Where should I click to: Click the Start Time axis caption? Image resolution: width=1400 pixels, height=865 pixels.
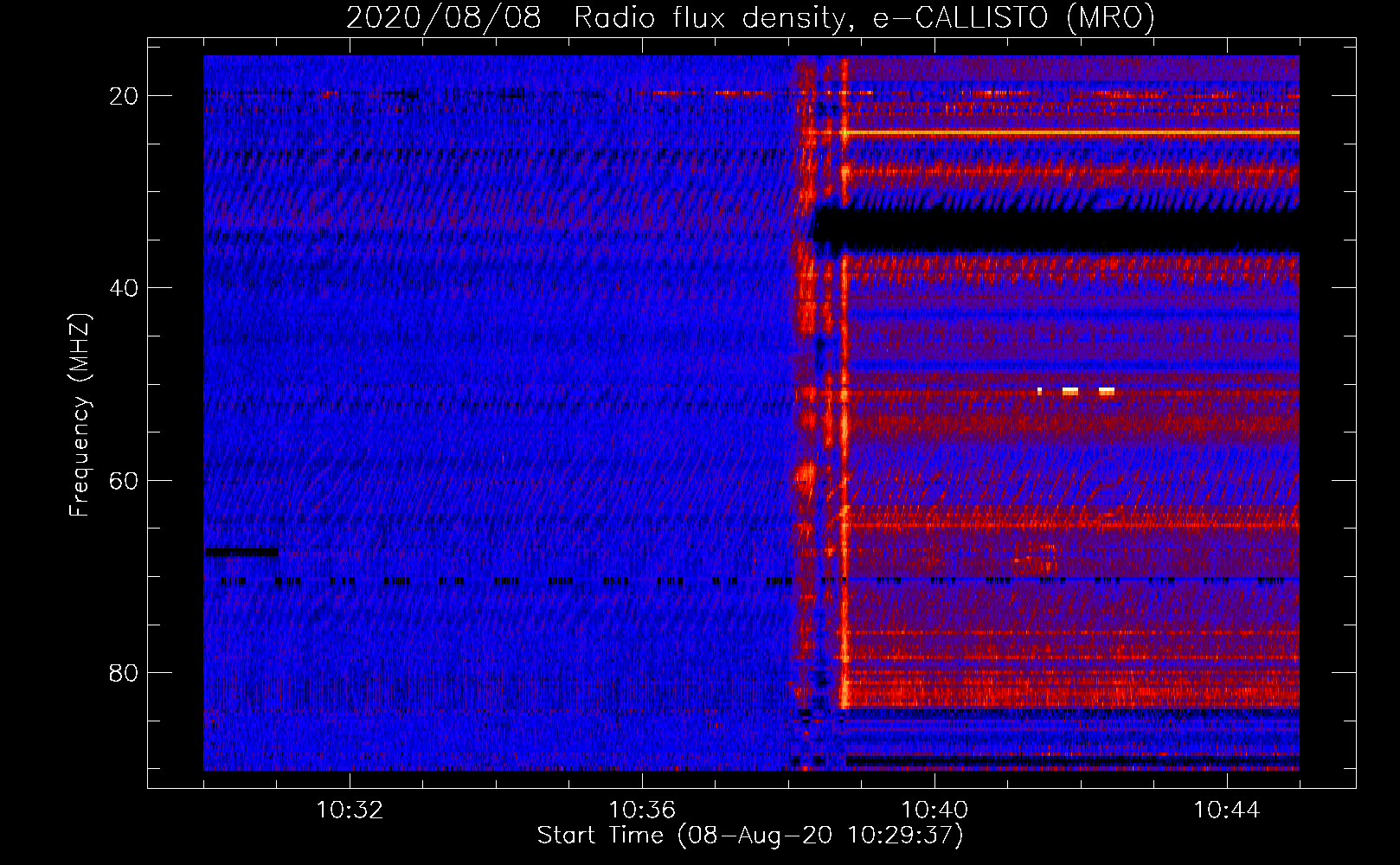coord(750,836)
